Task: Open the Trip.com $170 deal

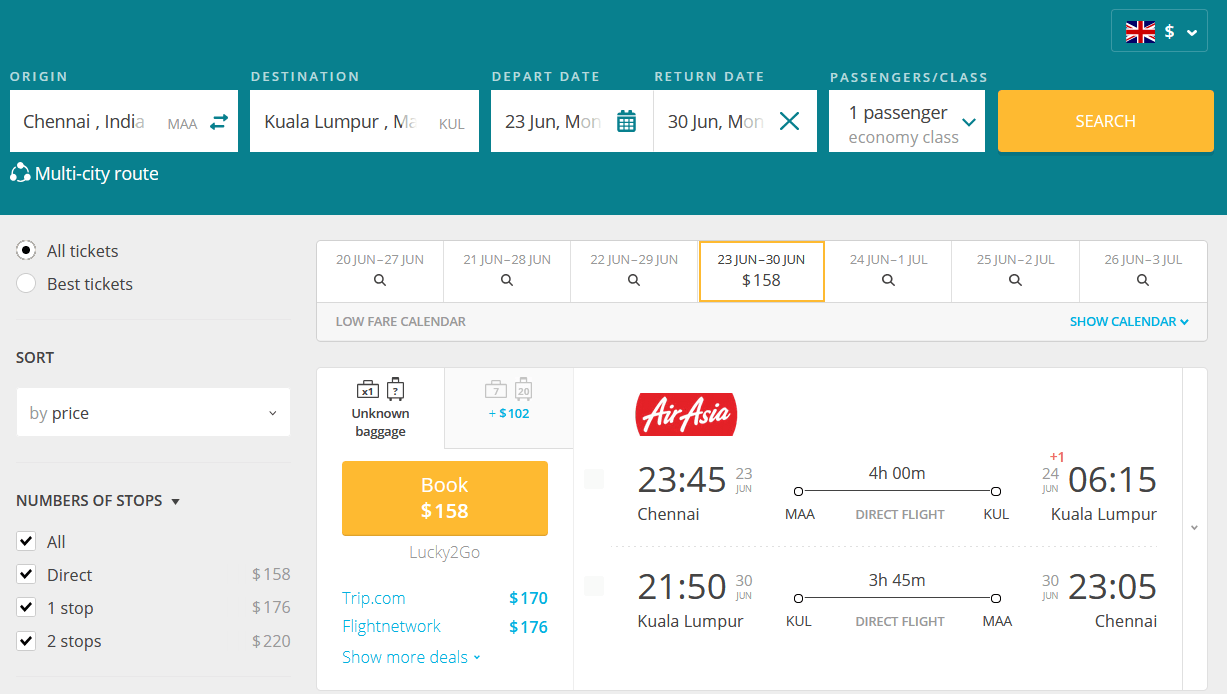Action: (445, 598)
